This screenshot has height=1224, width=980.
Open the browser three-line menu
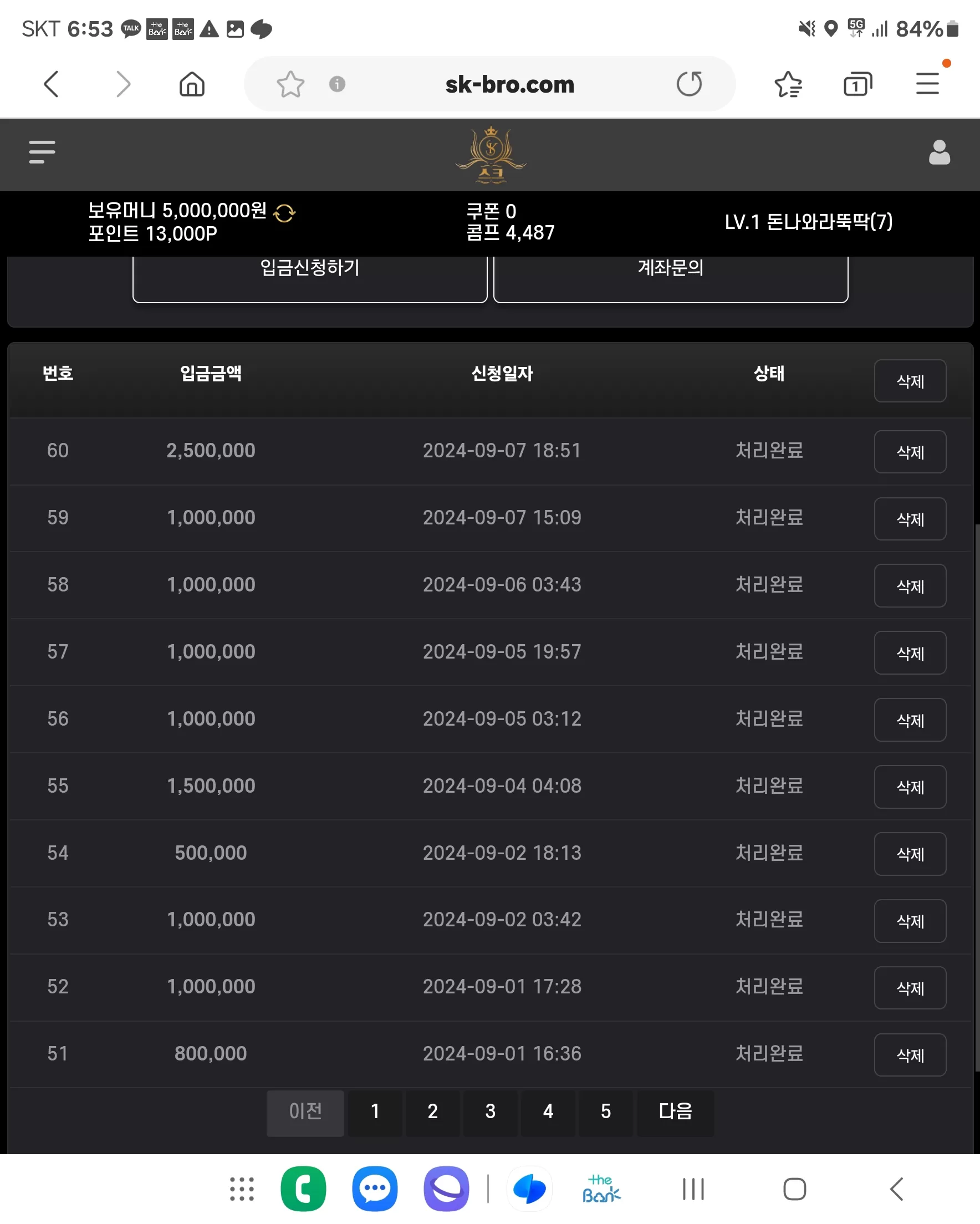[x=927, y=84]
